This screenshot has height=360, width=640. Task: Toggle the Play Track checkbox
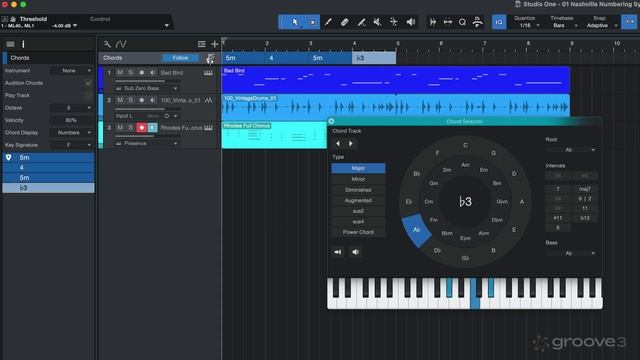pos(88,96)
